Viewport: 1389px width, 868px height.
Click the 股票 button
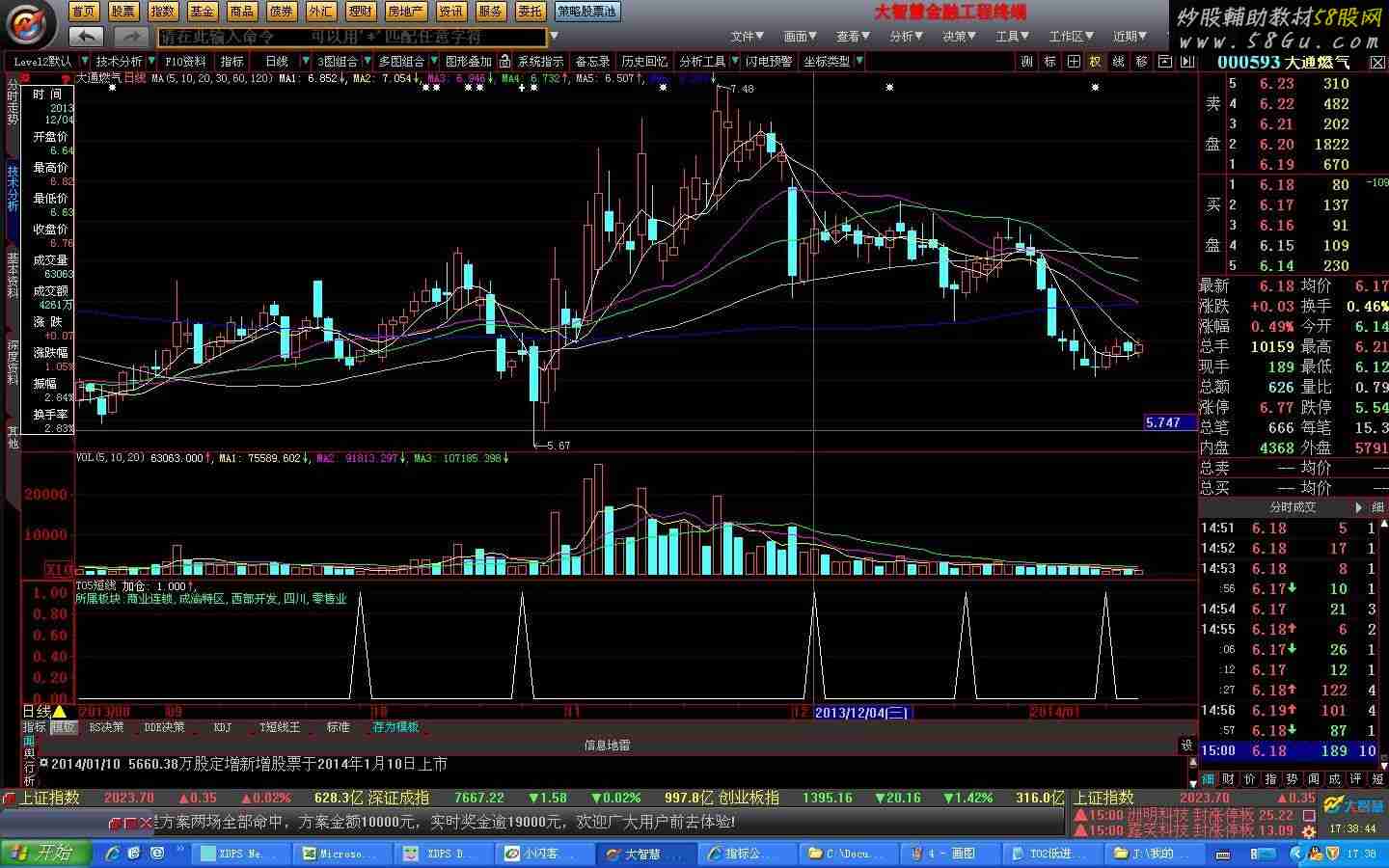[123, 12]
